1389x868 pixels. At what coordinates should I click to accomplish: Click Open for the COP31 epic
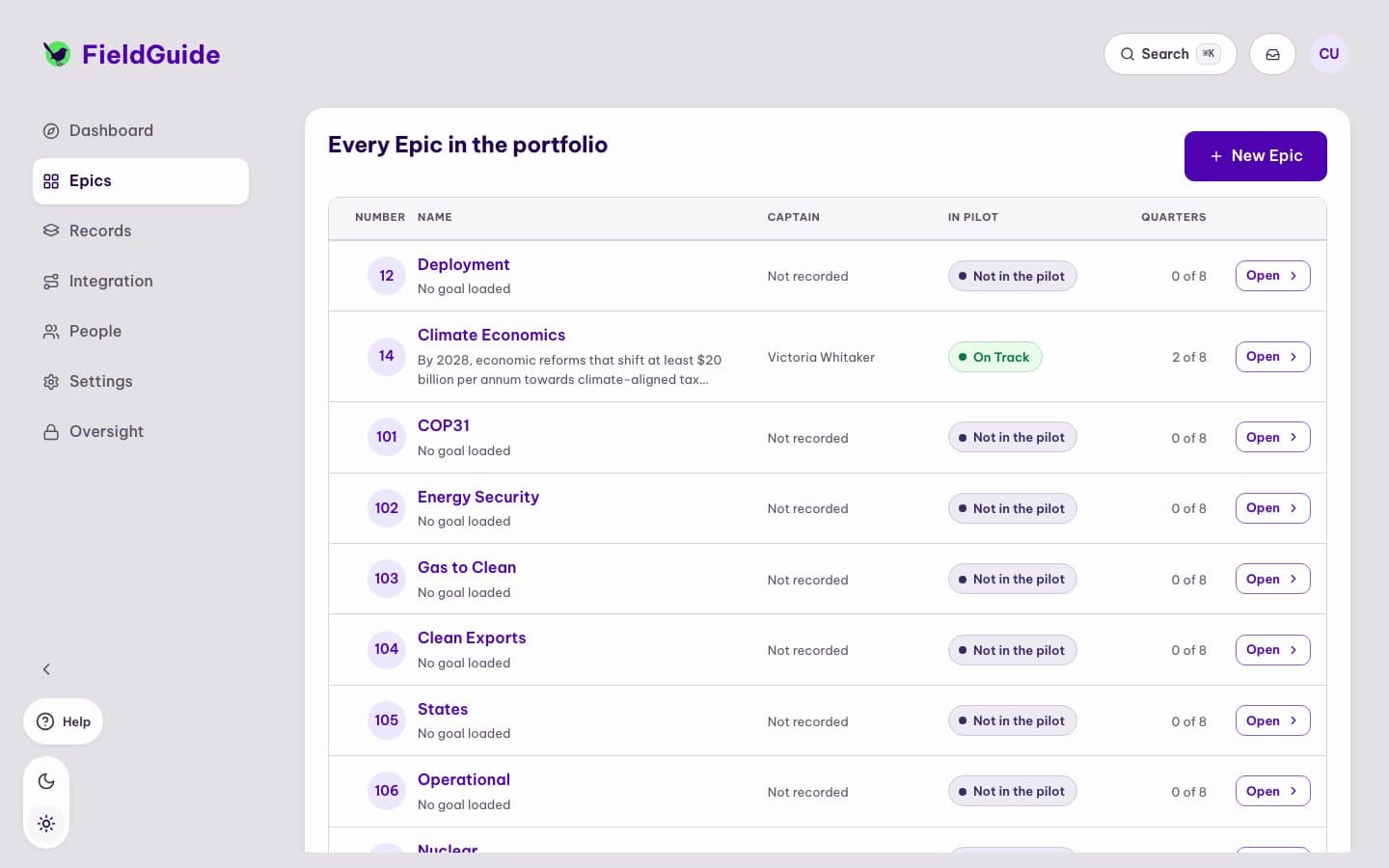[1272, 437]
